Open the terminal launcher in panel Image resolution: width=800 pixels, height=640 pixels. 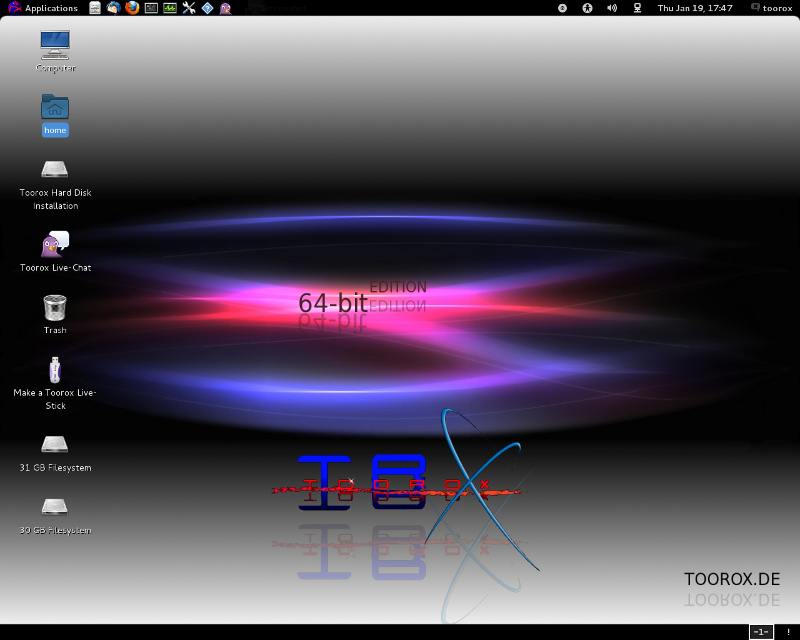[151, 8]
